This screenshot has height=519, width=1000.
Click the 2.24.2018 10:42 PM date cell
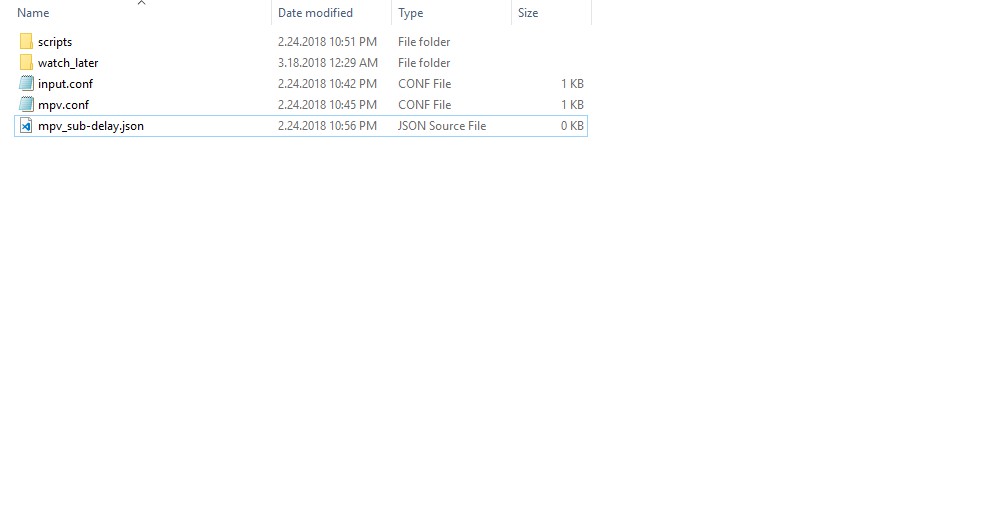point(327,84)
